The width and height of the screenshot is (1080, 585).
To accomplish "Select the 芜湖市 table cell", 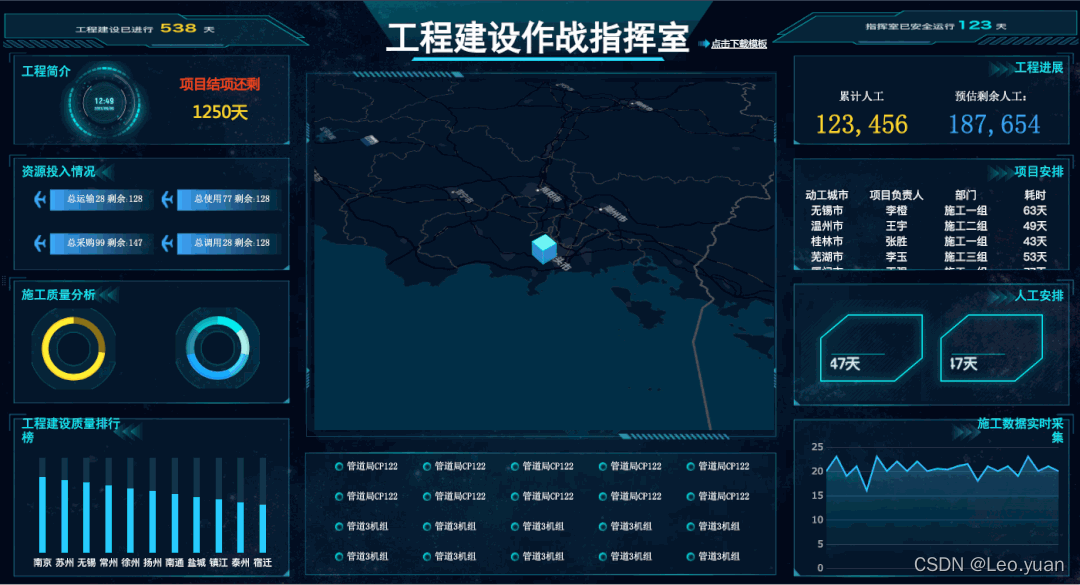I will pyautogui.click(x=827, y=257).
